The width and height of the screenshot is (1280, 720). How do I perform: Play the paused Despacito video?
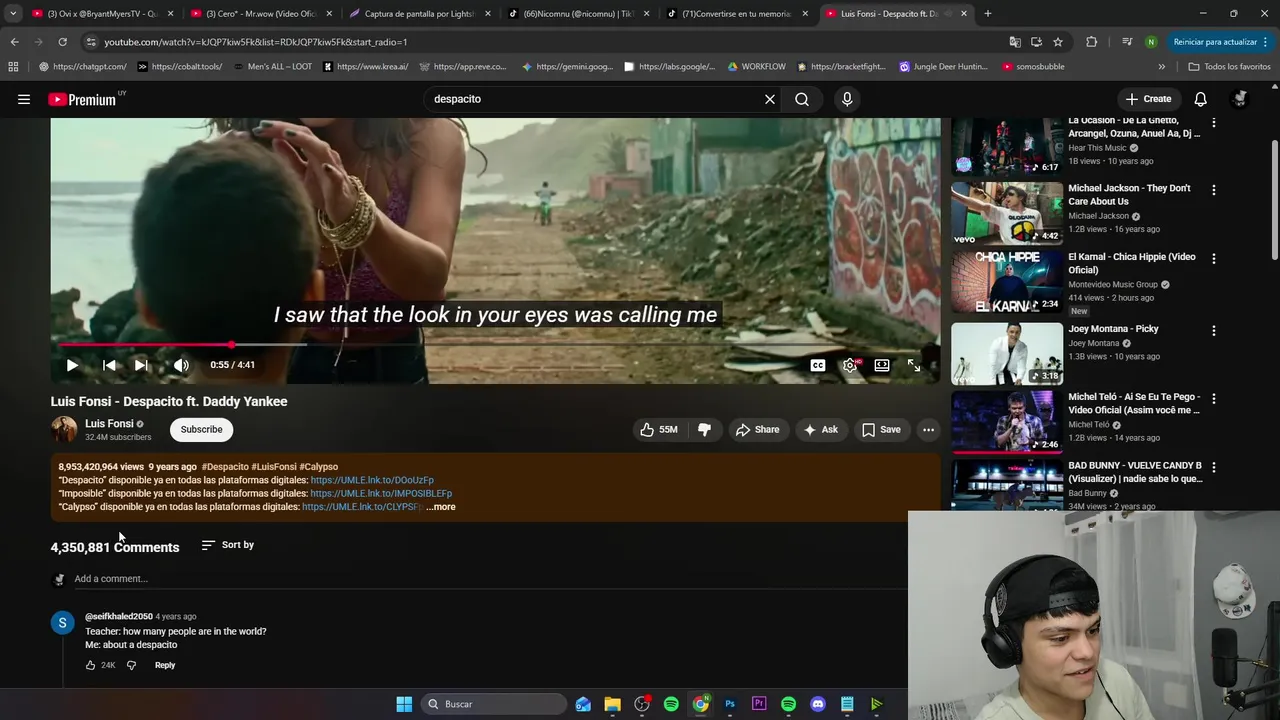[72, 365]
